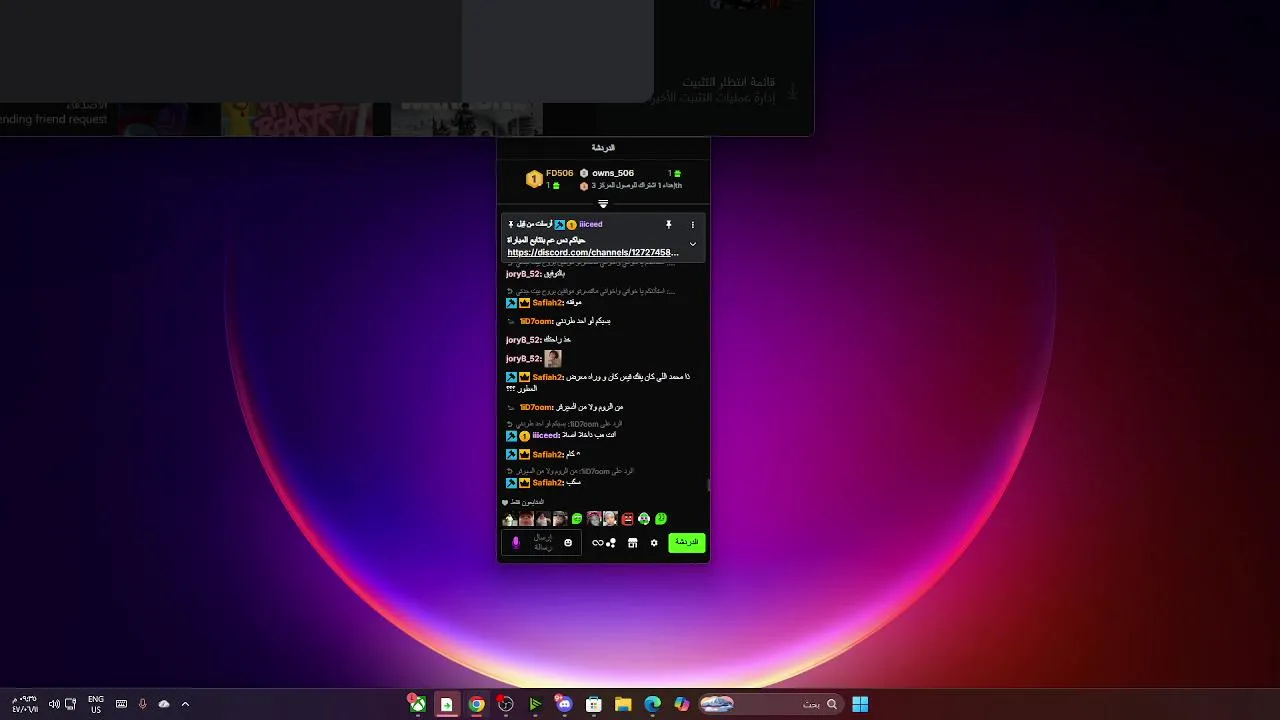This screenshot has width=1280, height=720.
Task: Open network tray icon
Action: click(x=71, y=704)
